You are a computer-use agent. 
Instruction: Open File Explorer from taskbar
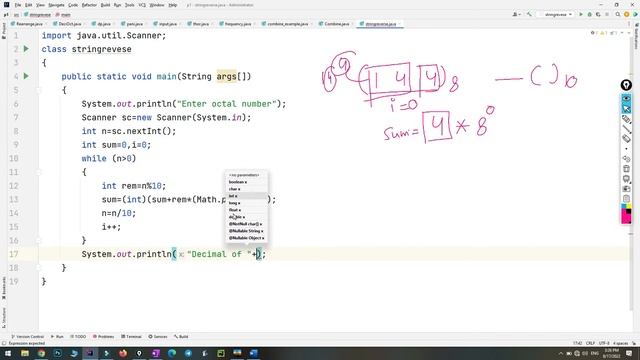(25, 353)
